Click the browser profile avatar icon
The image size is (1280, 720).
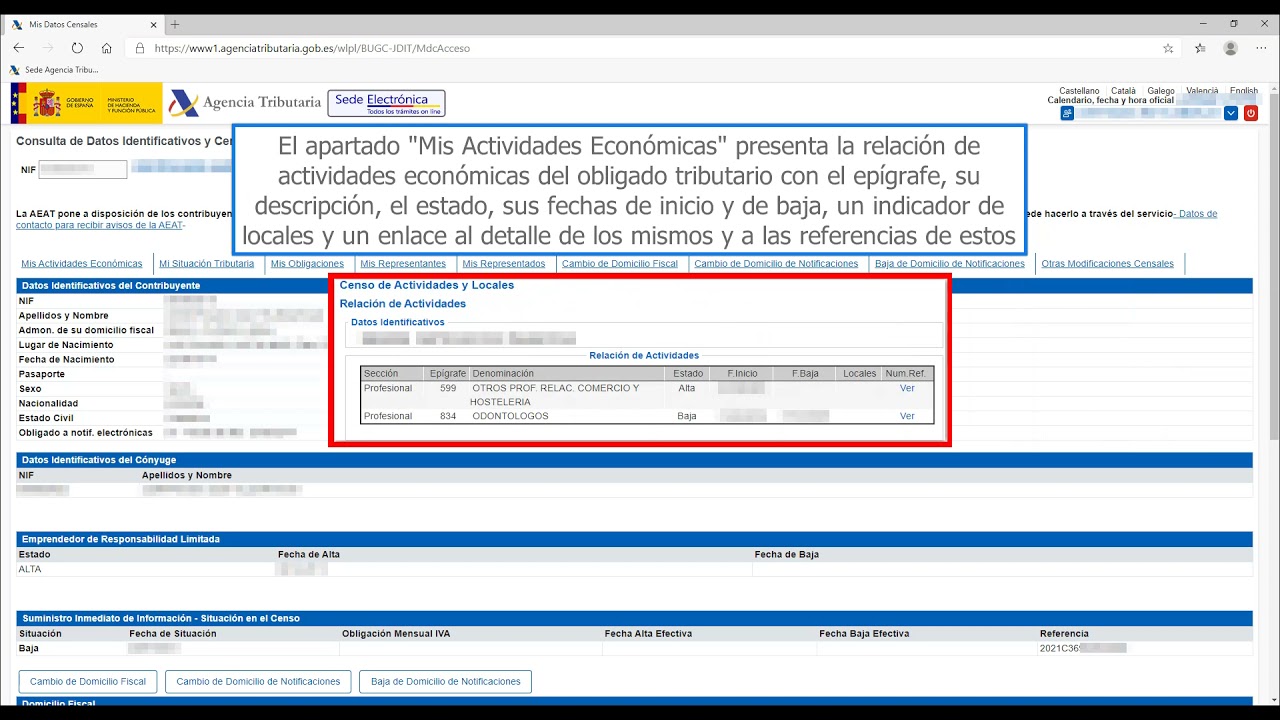(x=1230, y=48)
